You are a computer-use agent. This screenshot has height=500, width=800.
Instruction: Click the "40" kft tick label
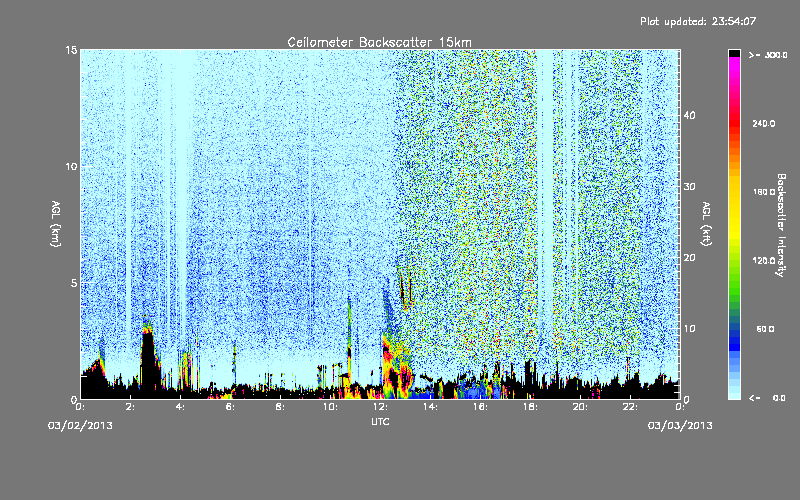pyautogui.click(x=689, y=115)
